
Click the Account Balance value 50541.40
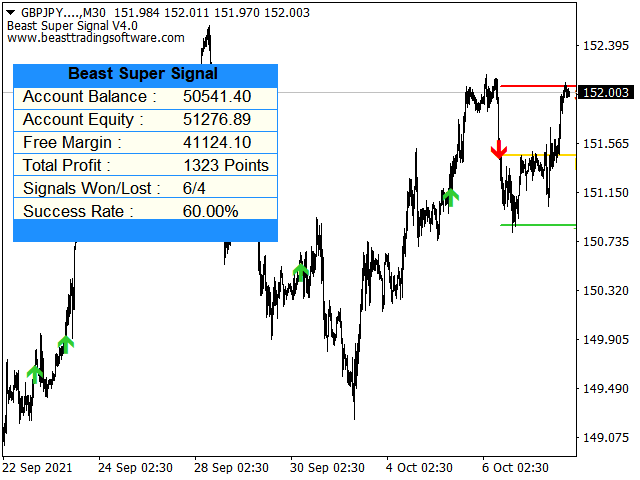[217, 97]
